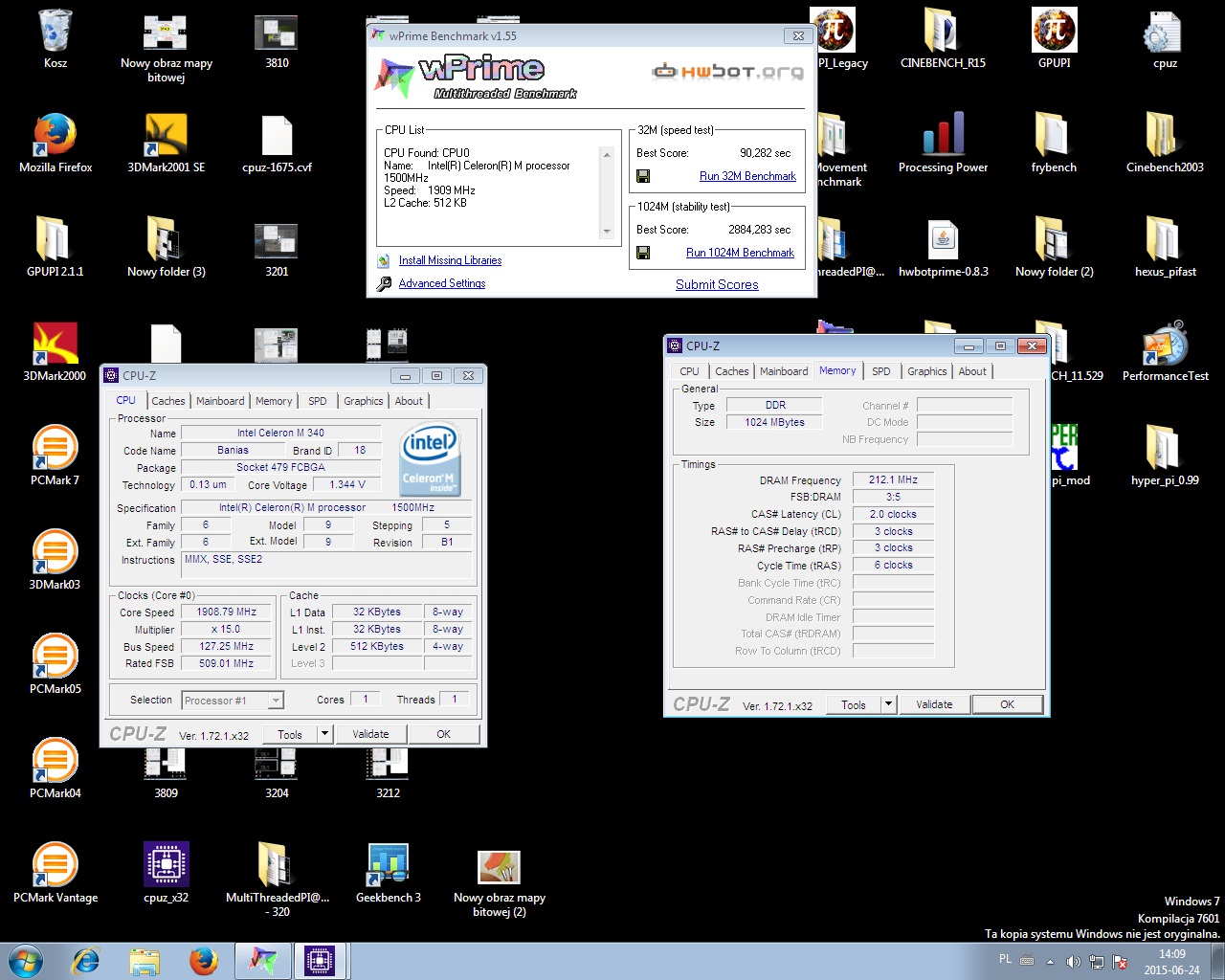Launch PCMark 7 shortcut
The image size is (1225, 980).
point(56,457)
